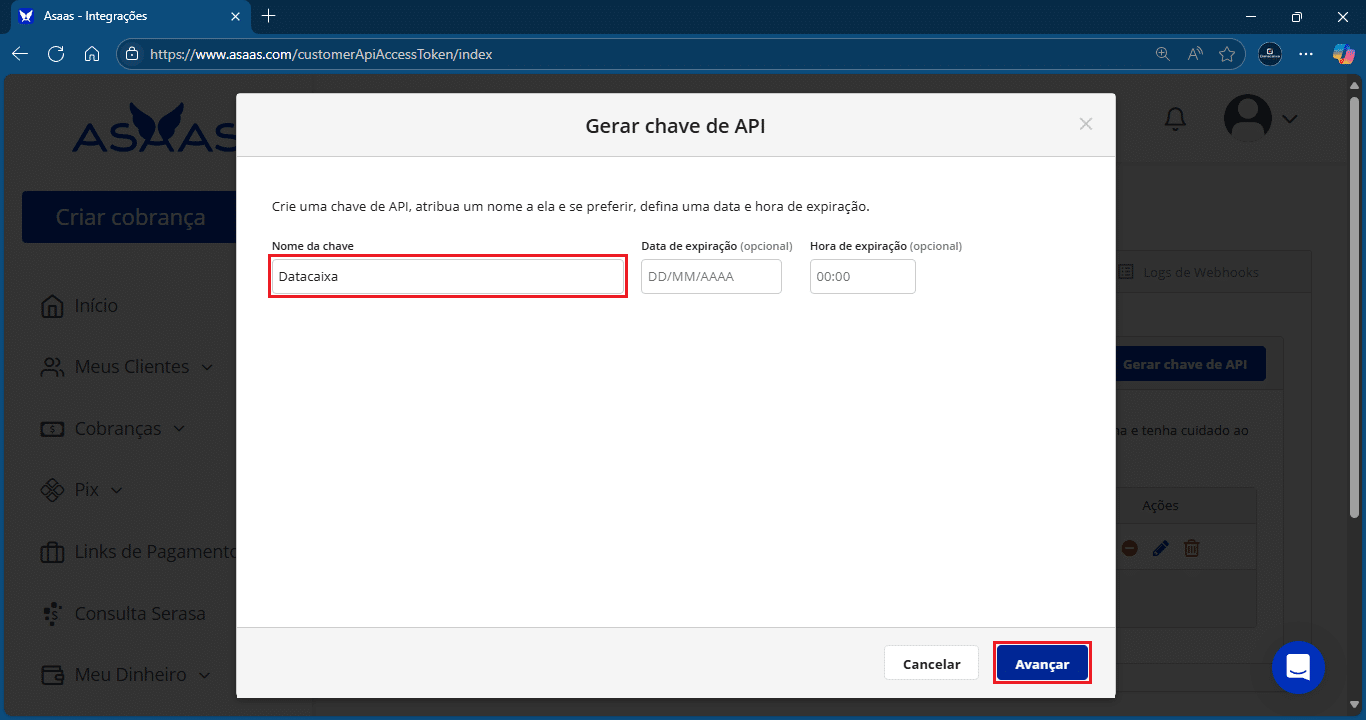Select the Início home icon in sidebar
1366x720 pixels.
coord(51,305)
